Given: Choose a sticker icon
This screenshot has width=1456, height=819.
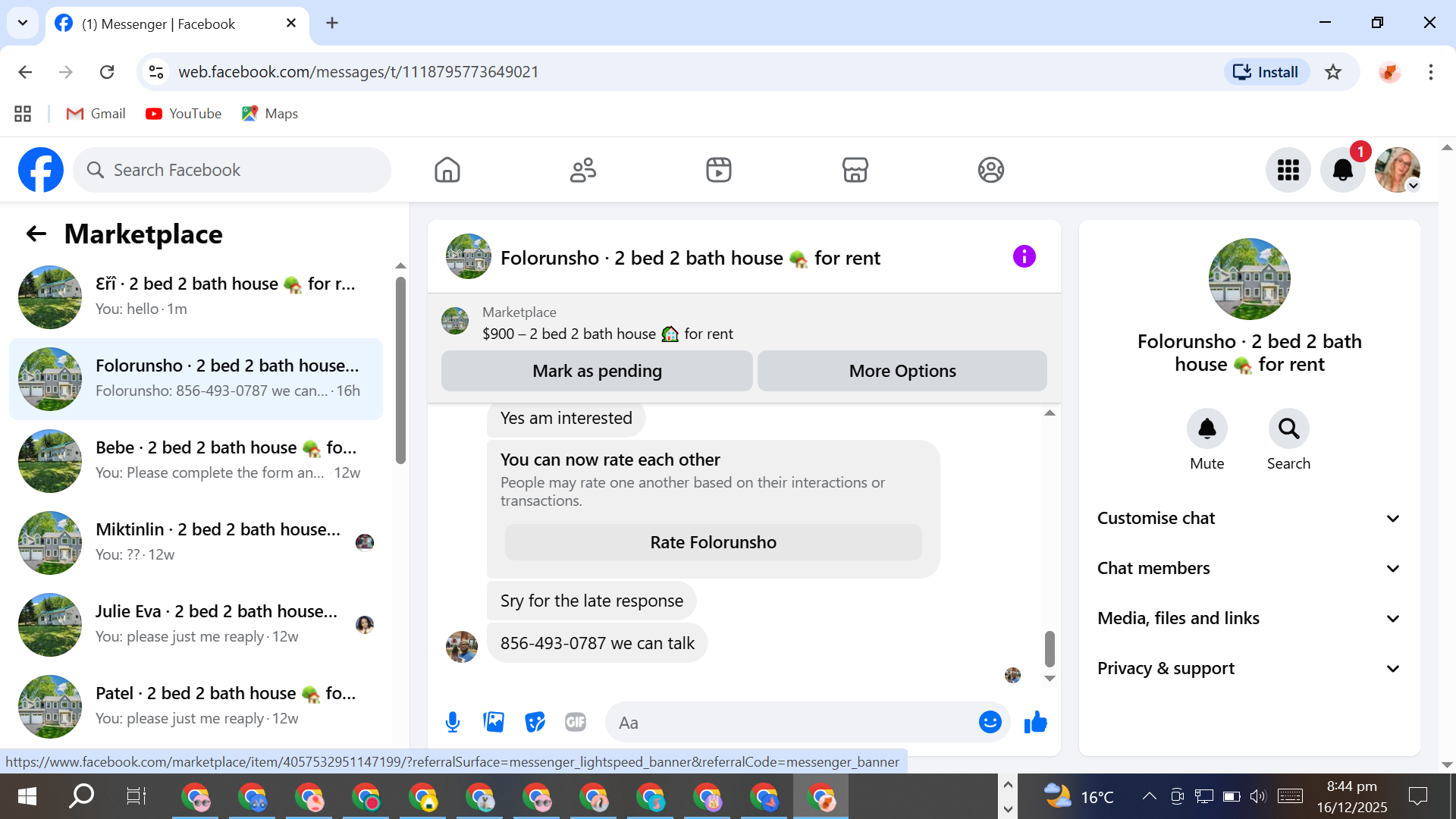Looking at the screenshot, I should point(535,723).
